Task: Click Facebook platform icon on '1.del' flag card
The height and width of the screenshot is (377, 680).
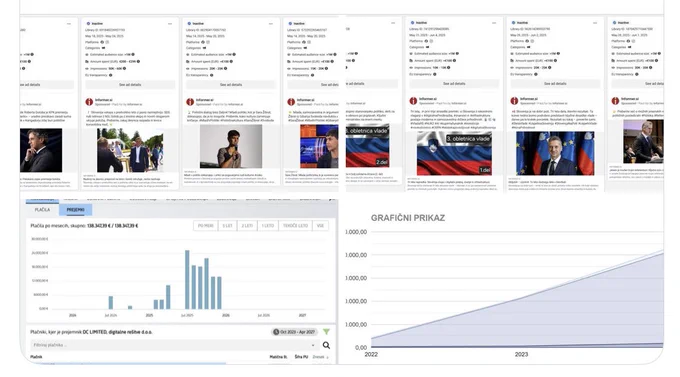Action: point(426,41)
